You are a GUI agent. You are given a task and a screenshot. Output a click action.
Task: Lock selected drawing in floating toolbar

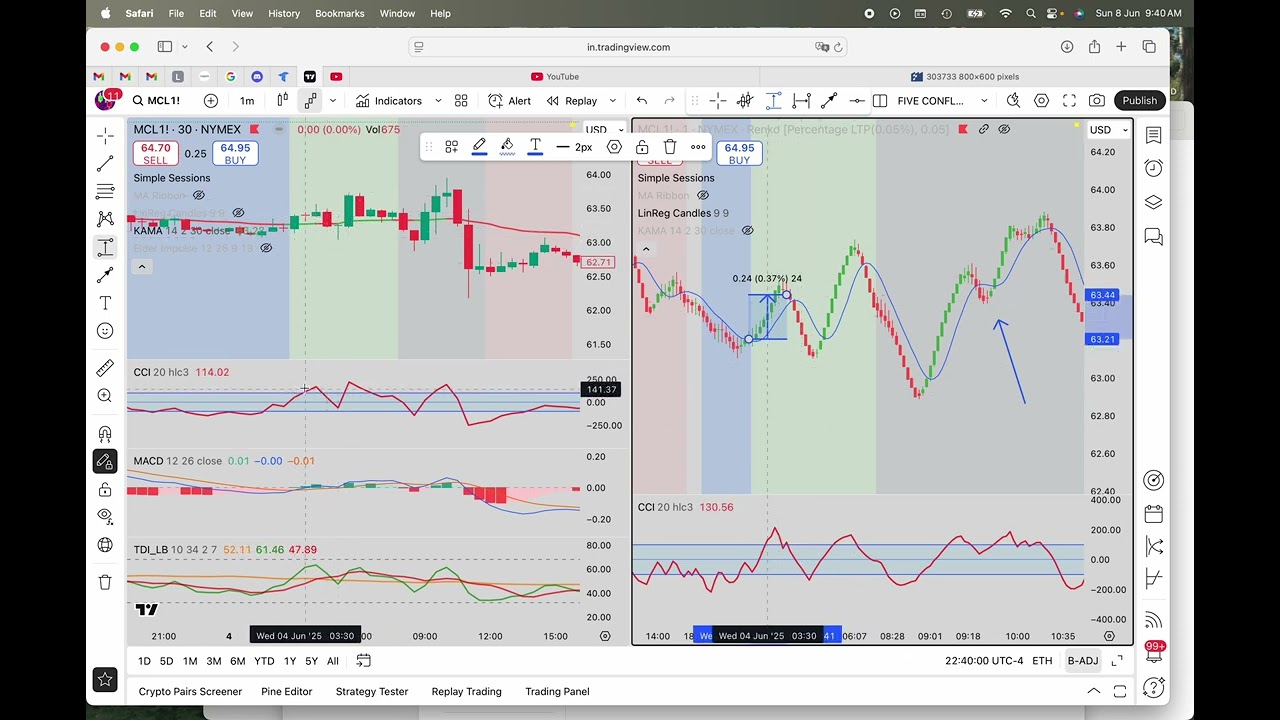coord(642,147)
